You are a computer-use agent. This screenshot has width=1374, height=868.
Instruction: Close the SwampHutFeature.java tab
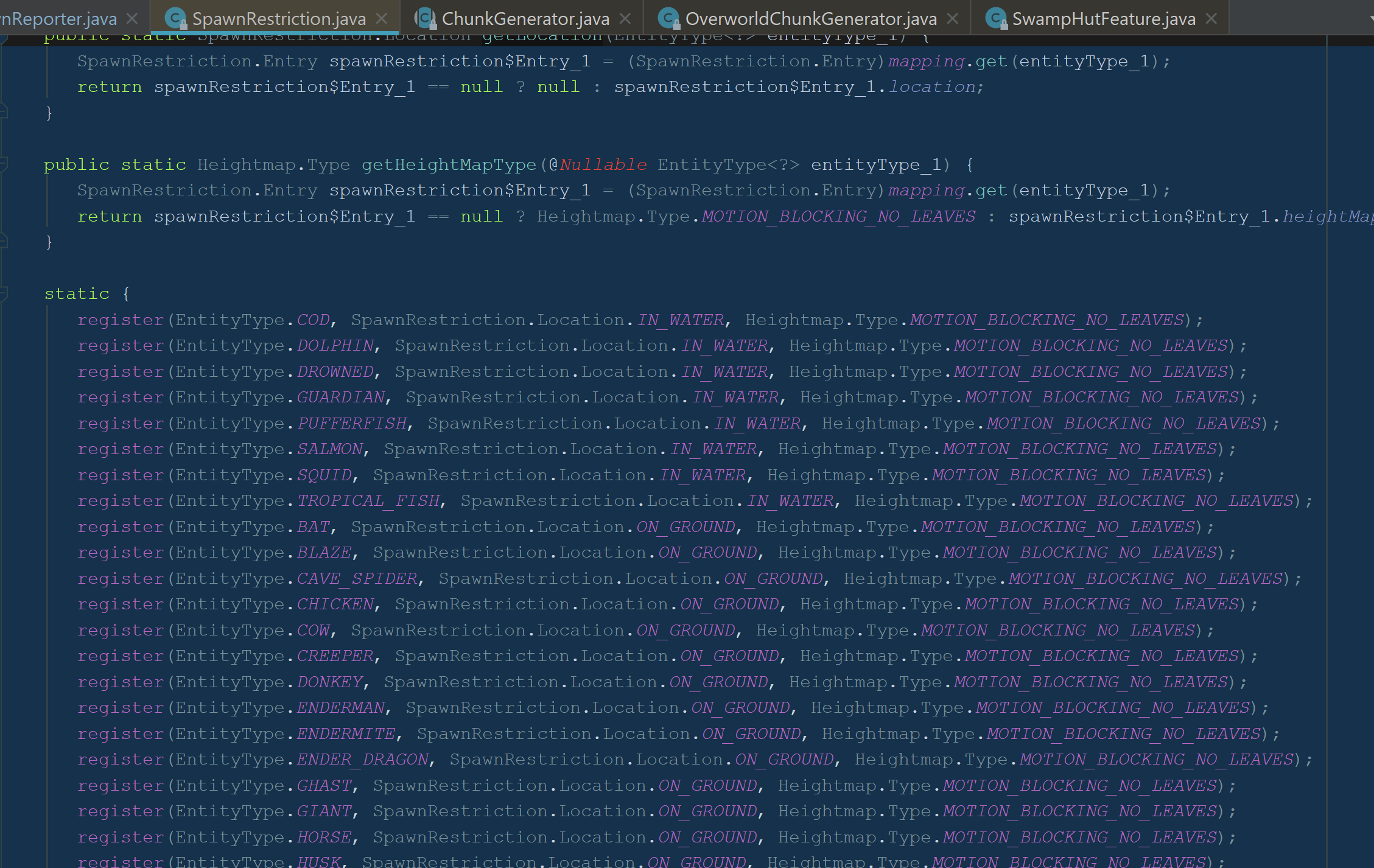coord(1211,18)
